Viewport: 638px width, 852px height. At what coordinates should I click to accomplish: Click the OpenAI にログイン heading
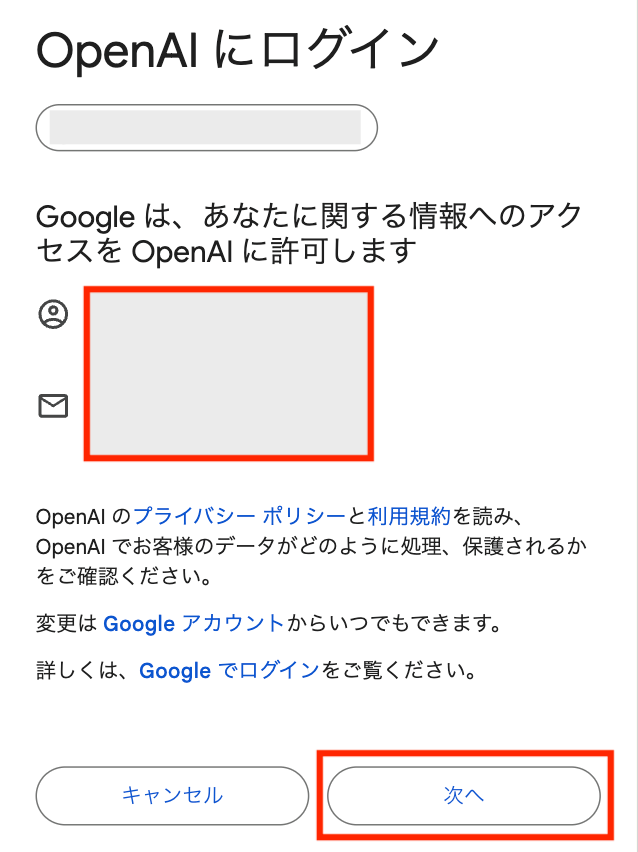tap(238, 50)
